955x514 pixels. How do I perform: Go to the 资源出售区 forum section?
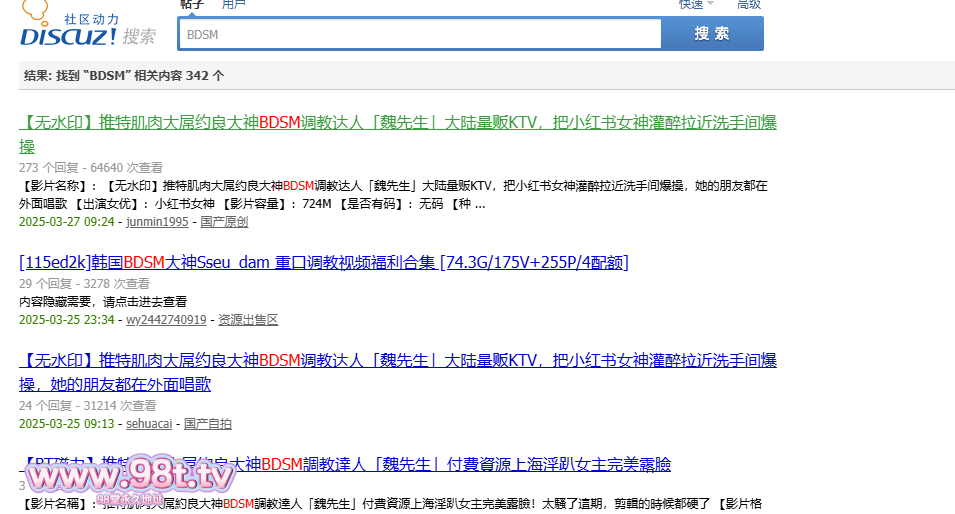[x=248, y=320]
